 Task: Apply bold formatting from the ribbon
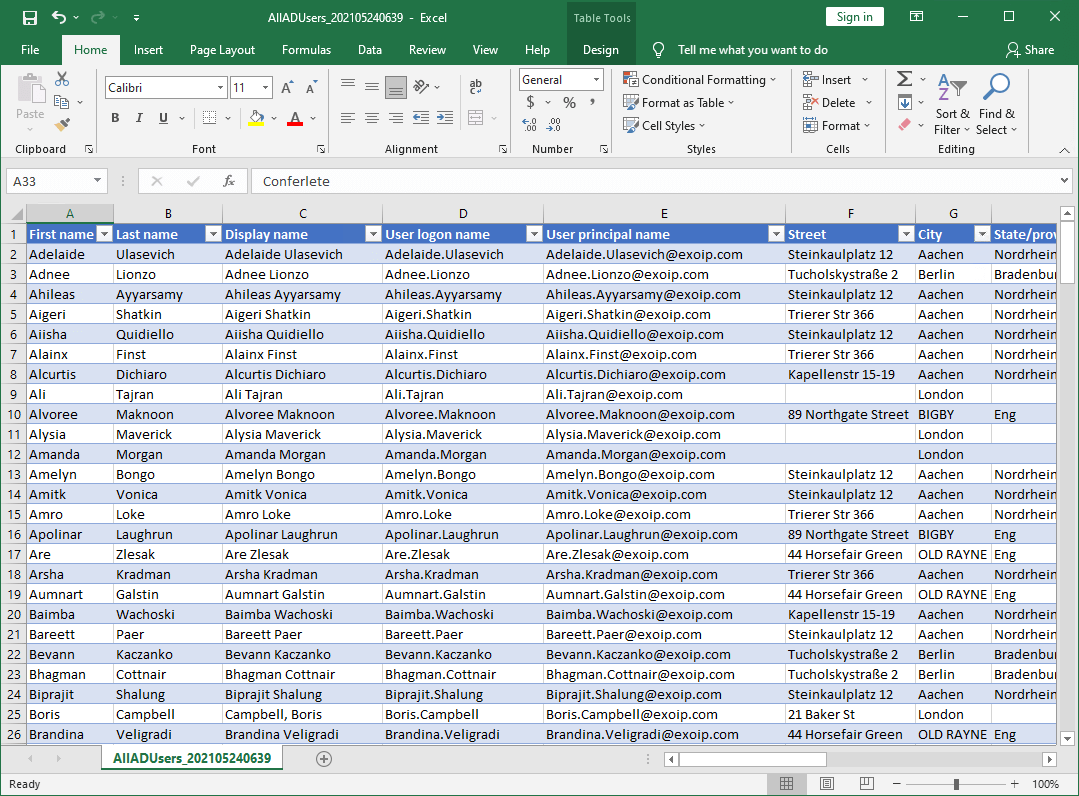114,118
